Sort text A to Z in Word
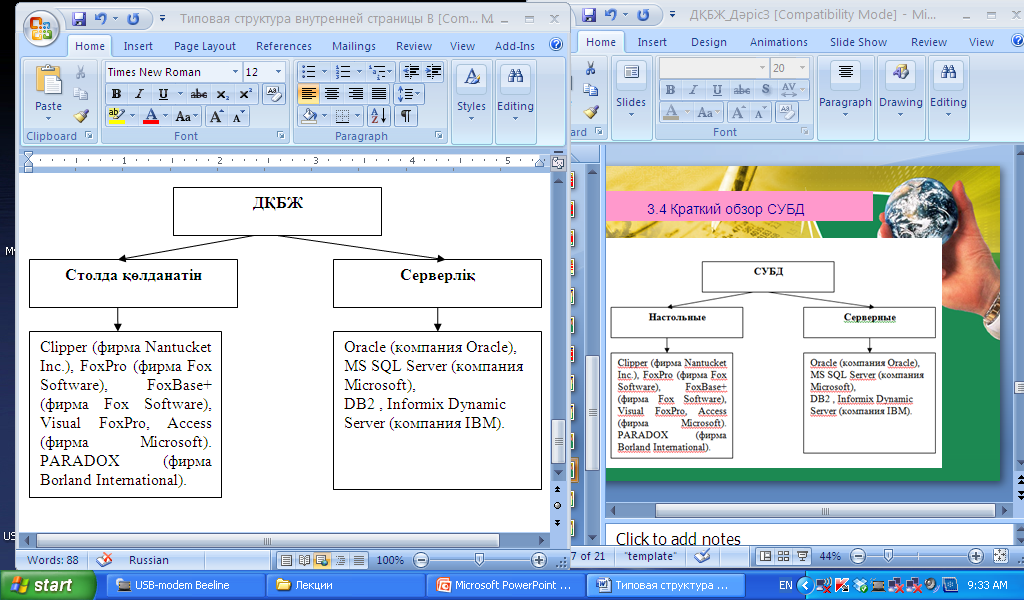 point(379,116)
